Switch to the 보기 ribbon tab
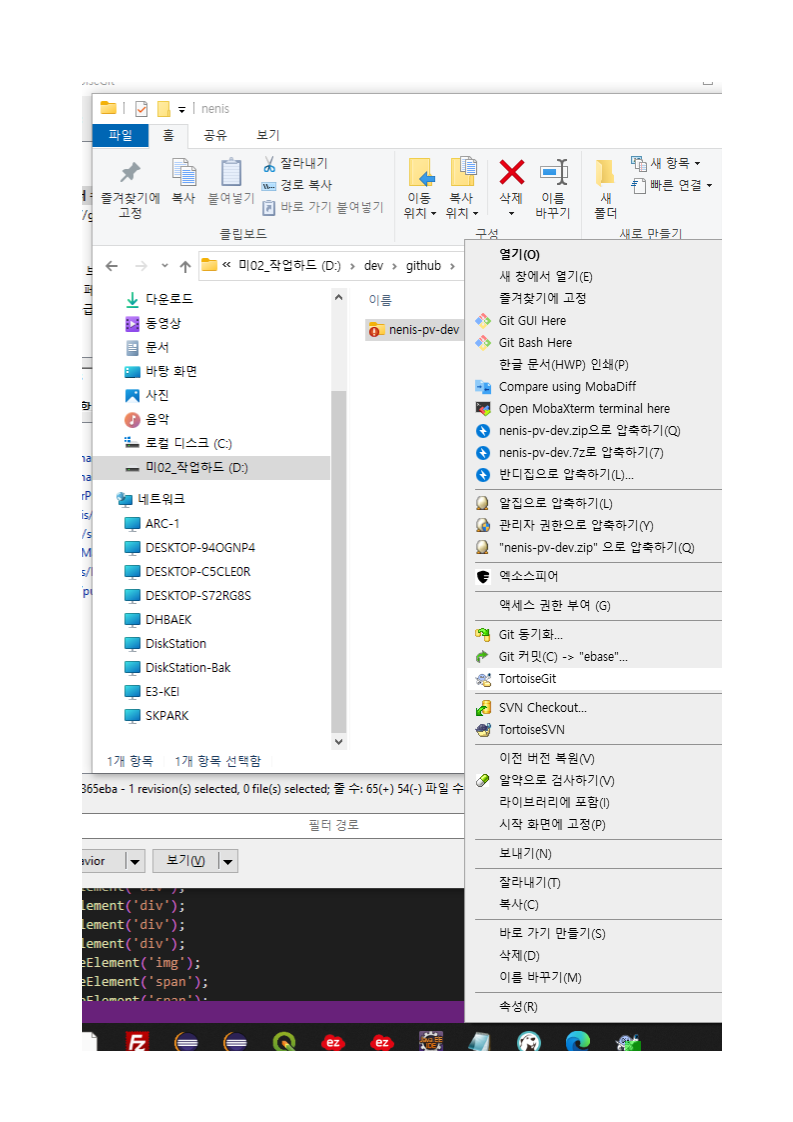The width and height of the screenshot is (793, 1122). point(268,135)
